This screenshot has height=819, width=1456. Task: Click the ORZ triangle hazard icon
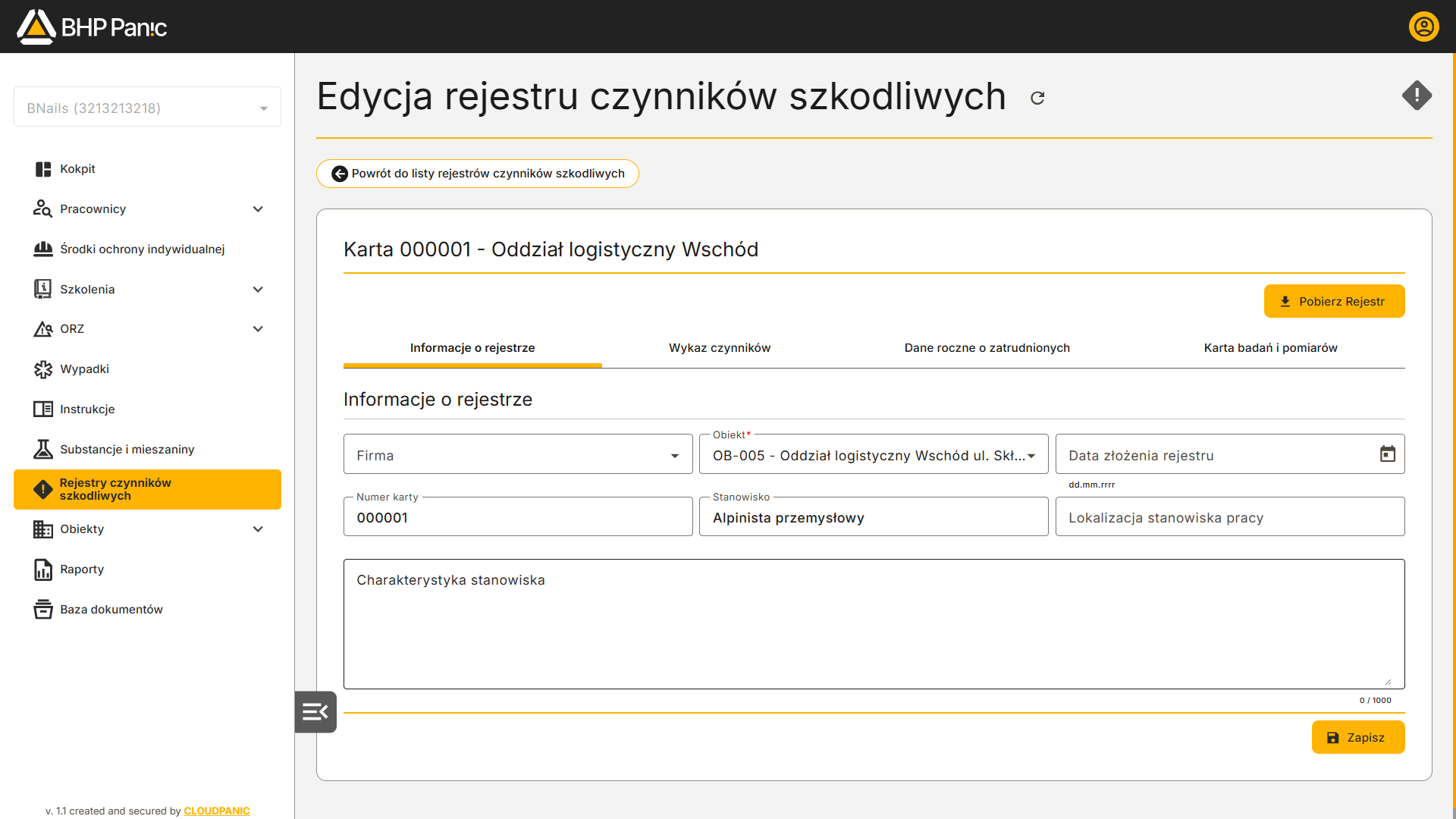(43, 329)
